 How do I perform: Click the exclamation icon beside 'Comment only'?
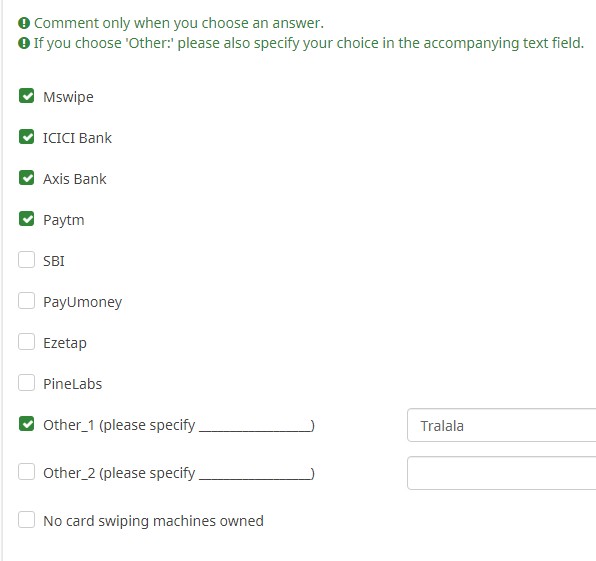coord(24,23)
